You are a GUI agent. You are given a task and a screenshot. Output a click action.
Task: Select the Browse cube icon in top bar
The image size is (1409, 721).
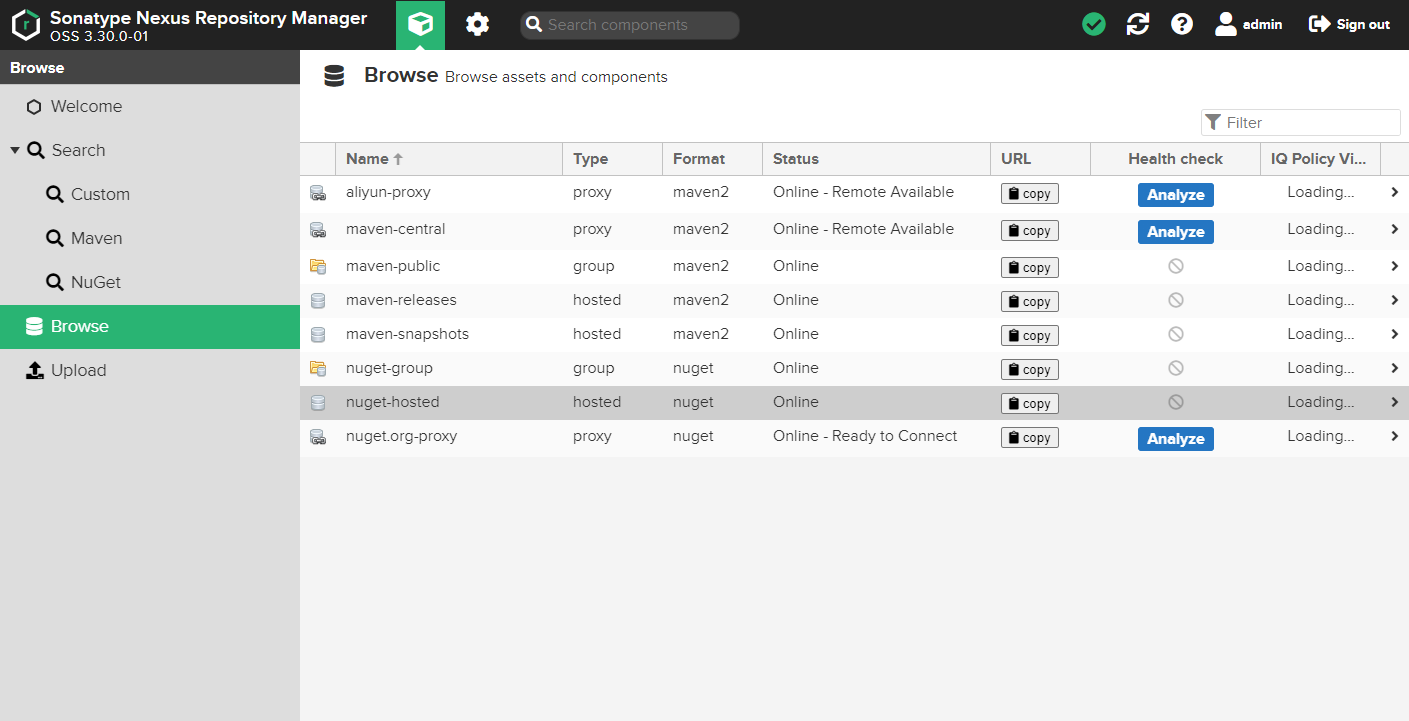pos(420,24)
